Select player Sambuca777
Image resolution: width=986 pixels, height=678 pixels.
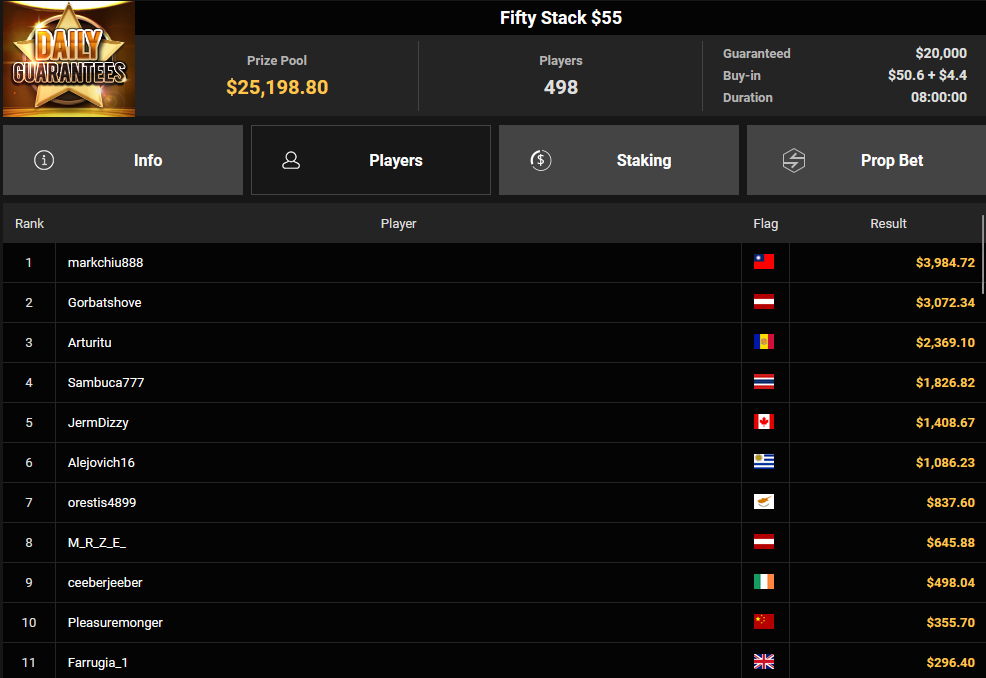coord(106,382)
